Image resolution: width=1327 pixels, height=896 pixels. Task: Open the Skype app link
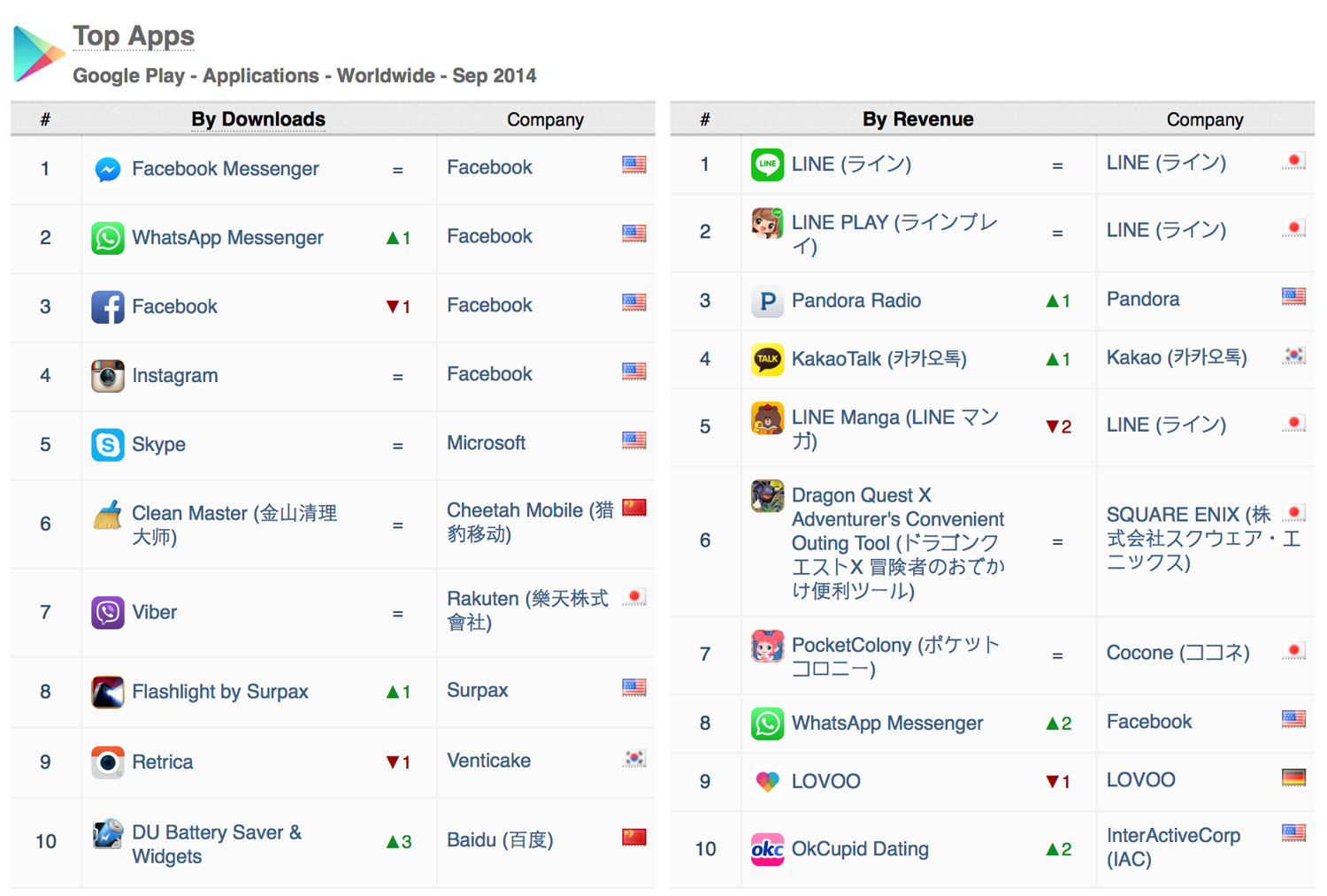[x=158, y=445]
